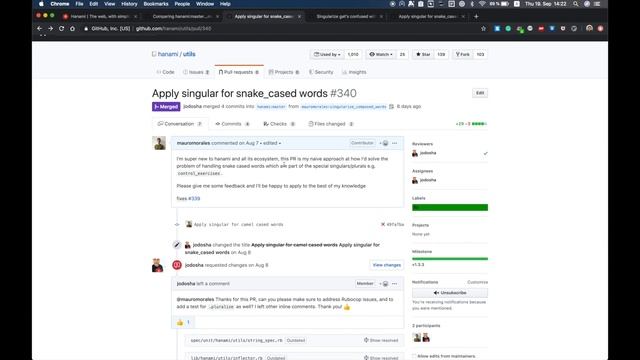This screenshot has height=360, width=640.
Task: Add reaction to jodosha review comment
Action: point(384,284)
